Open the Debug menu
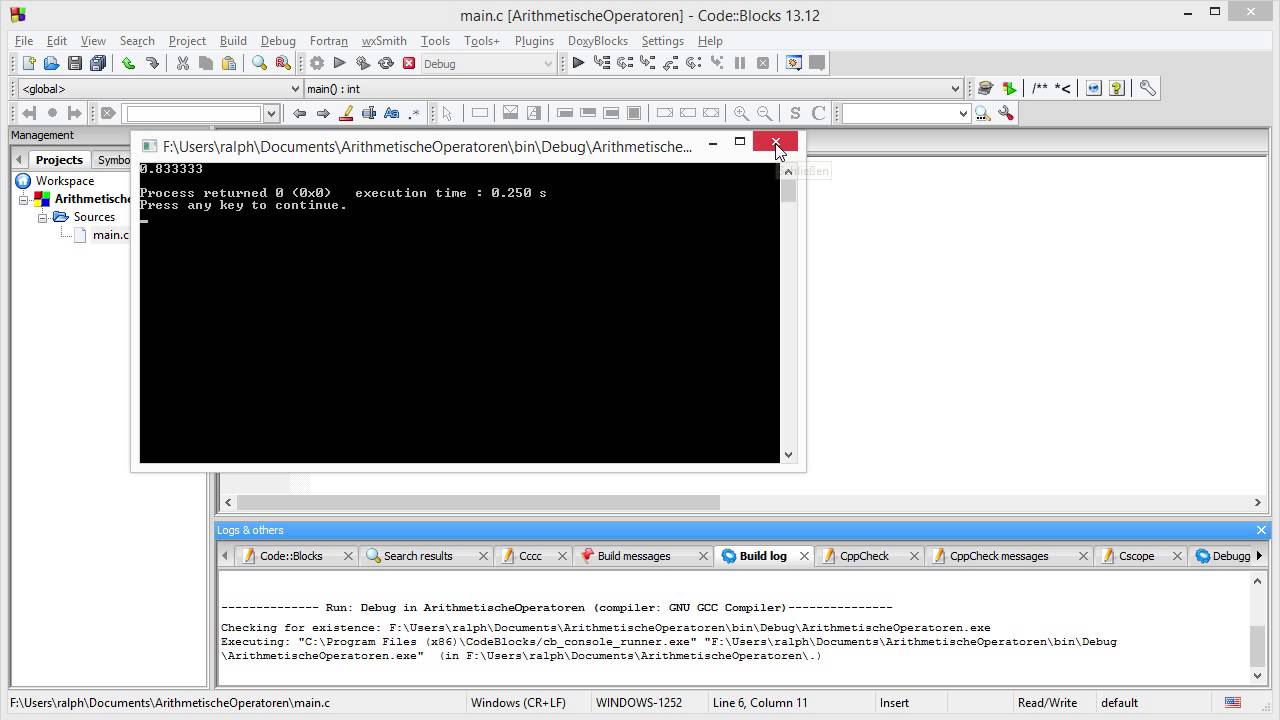 point(278,41)
